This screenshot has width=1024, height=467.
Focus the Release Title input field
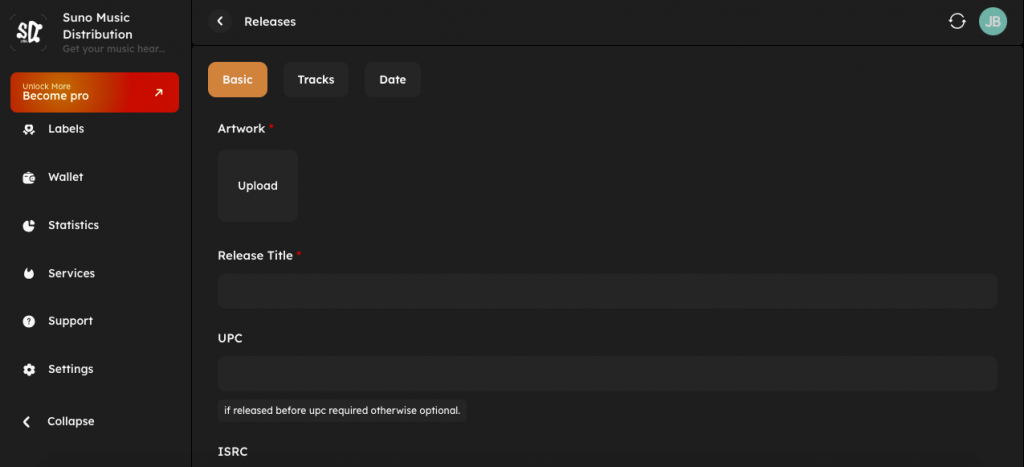pos(607,291)
